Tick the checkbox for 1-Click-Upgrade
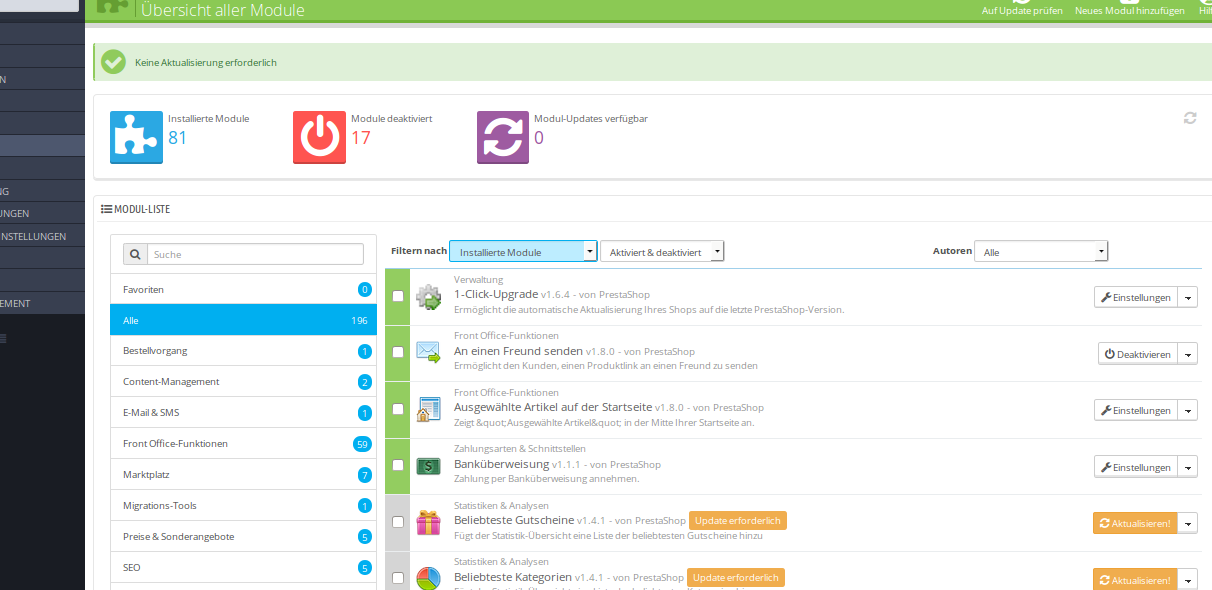 [x=398, y=296]
